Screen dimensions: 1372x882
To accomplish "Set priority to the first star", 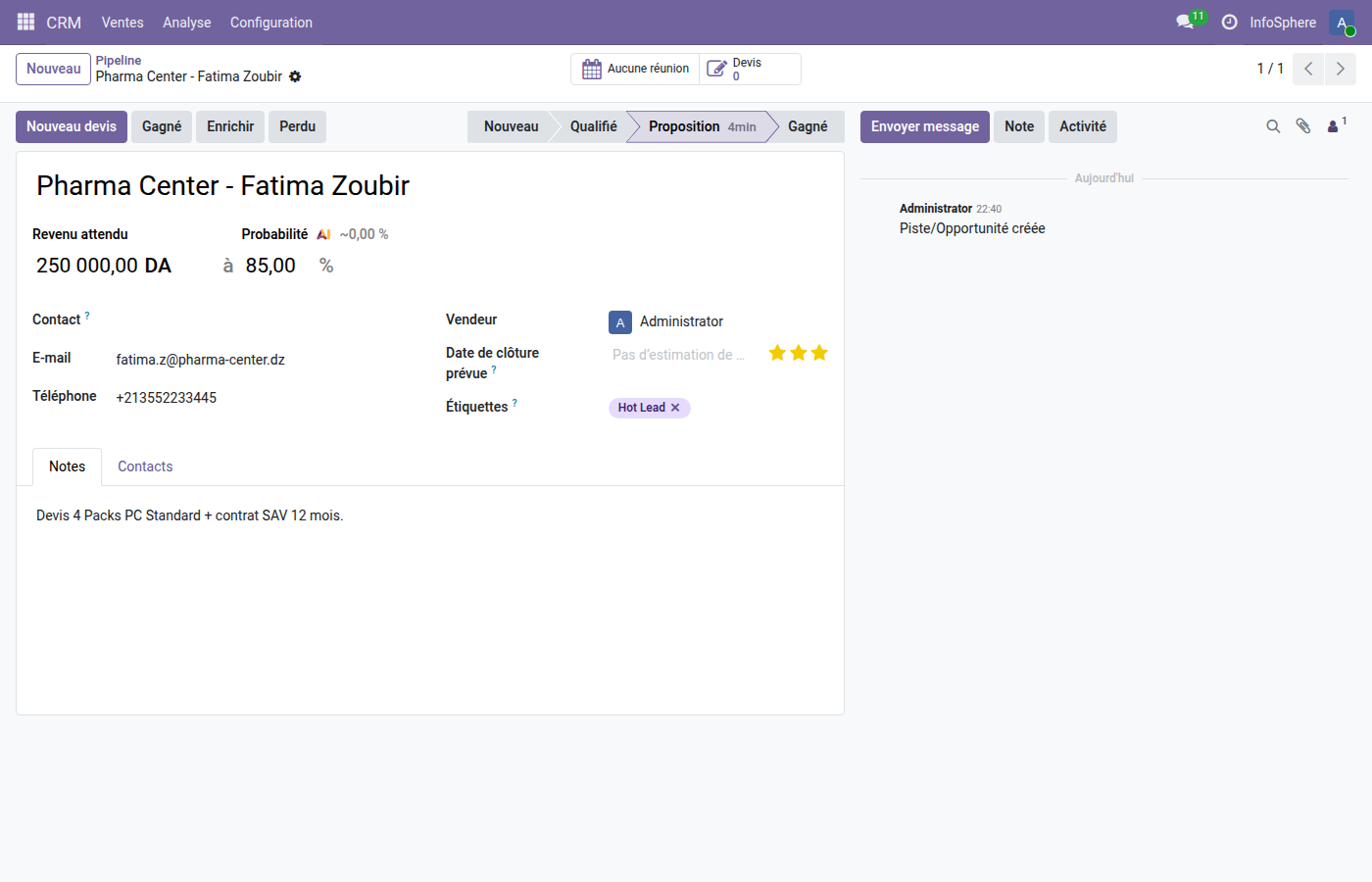I will pyautogui.click(x=777, y=353).
